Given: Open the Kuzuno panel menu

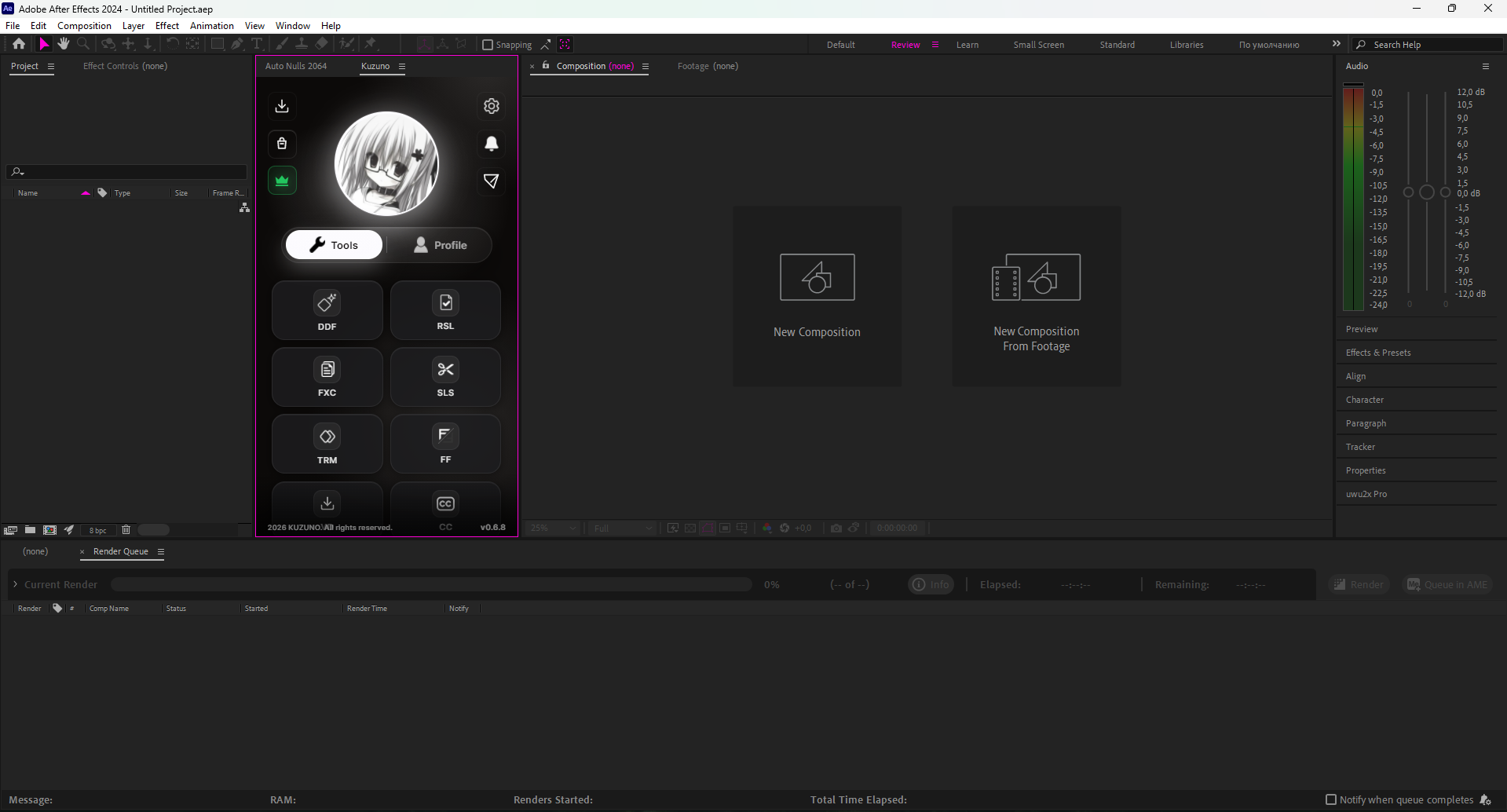Looking at the screenshot, I should tap(402, 67).
